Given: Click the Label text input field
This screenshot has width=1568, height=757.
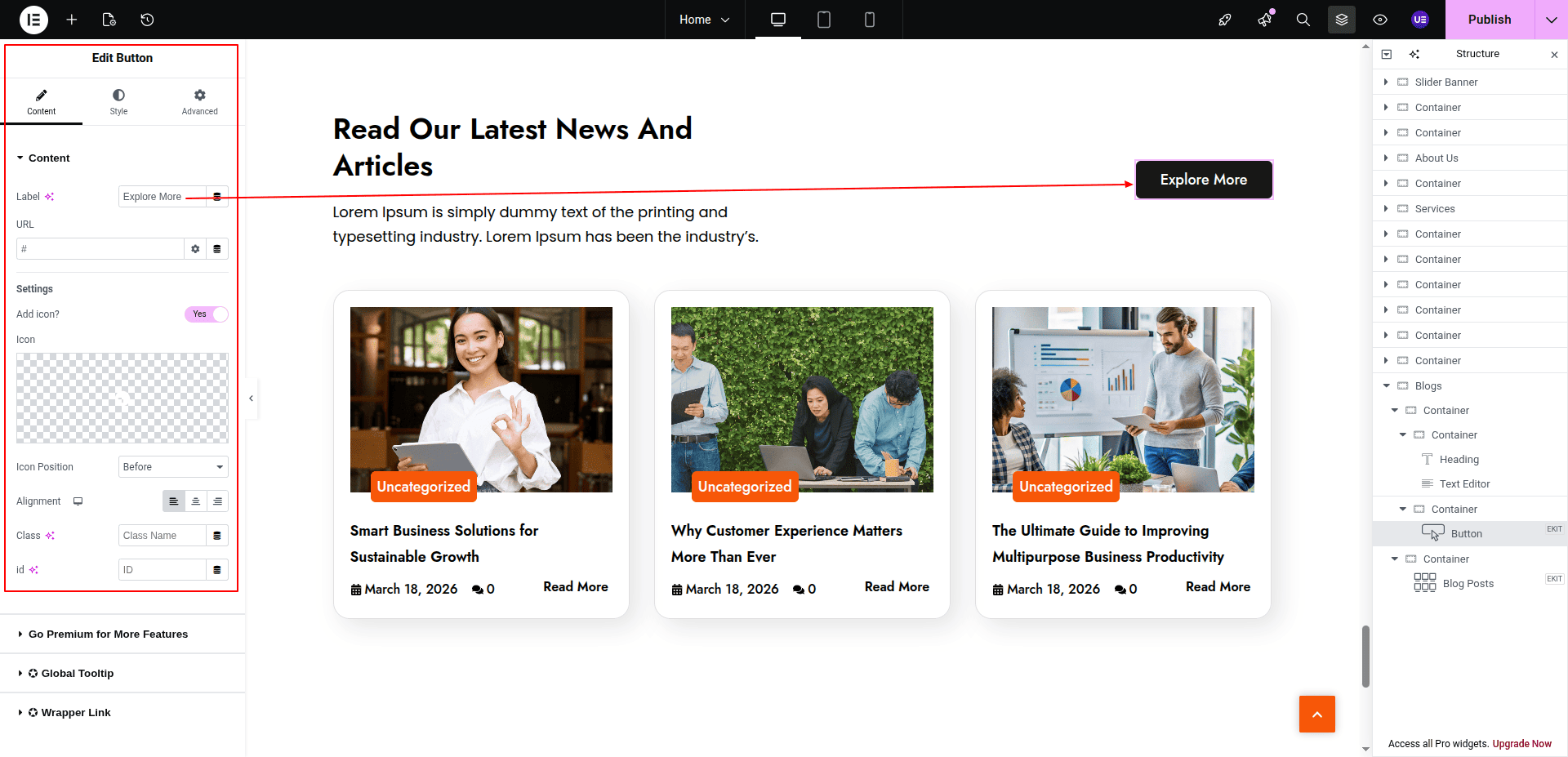Looking at the screenshot, I should [163, 197].
